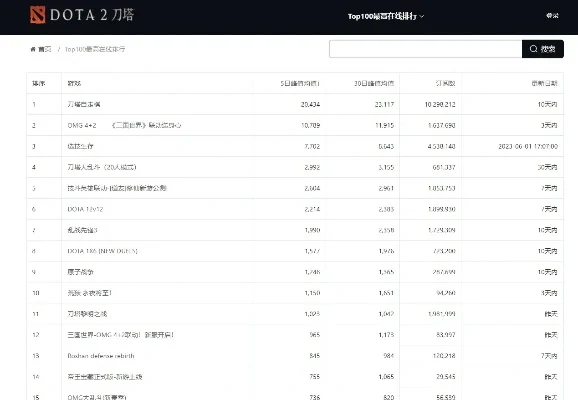Screen dimensions: 578x400
Task: Click the 755 peak value cell
Action: tap(315, 377)
